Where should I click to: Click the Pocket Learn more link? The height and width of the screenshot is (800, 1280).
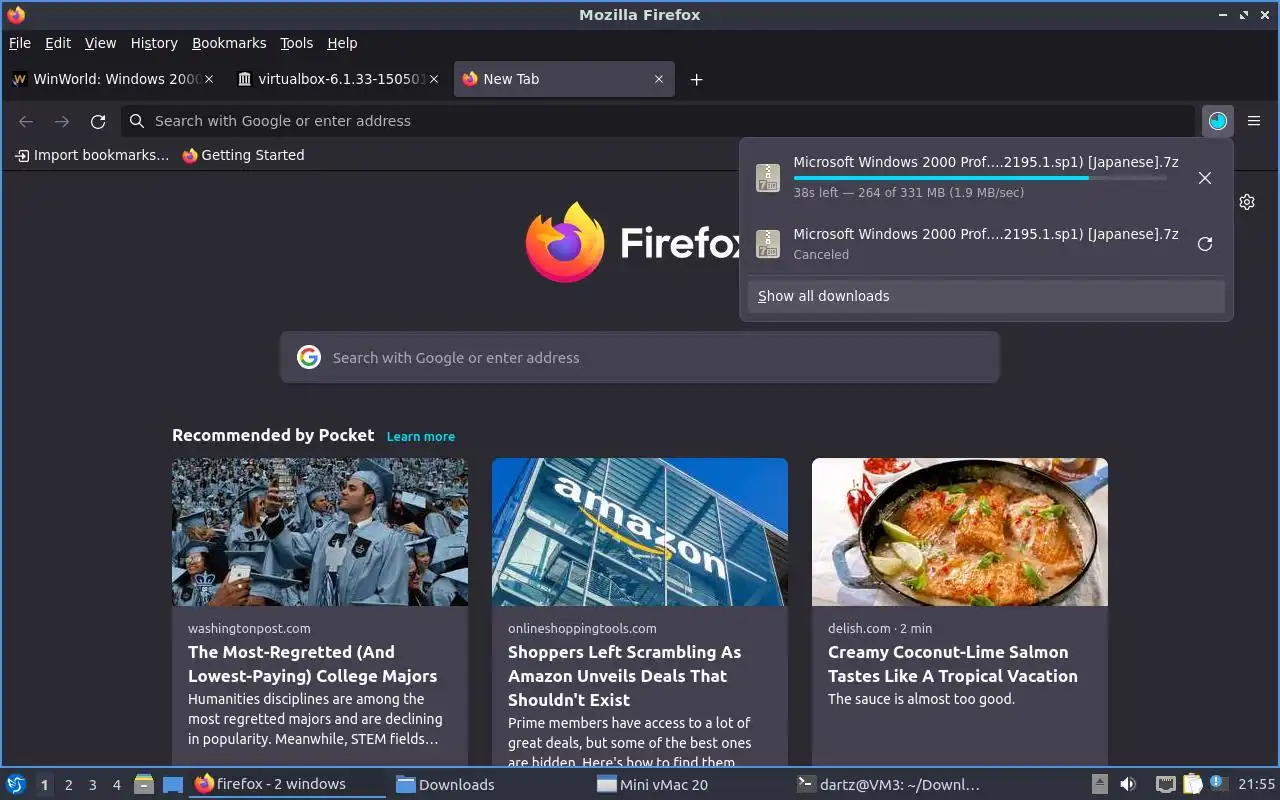point(421,437)
